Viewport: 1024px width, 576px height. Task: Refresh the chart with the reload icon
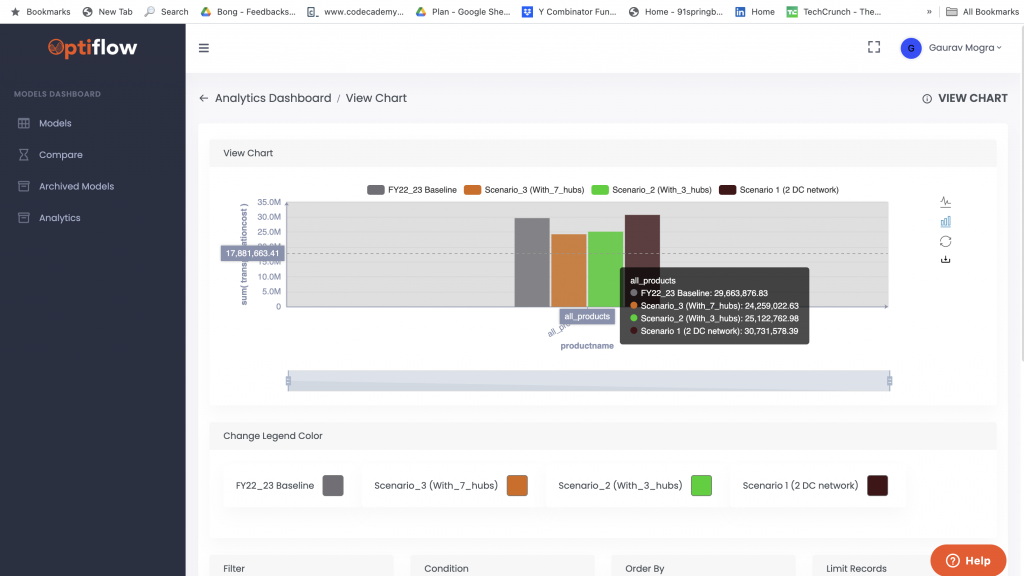click(946, 240)
